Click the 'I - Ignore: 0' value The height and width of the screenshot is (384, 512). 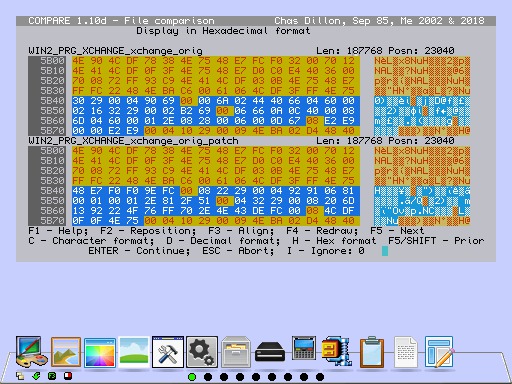[325, 251]
